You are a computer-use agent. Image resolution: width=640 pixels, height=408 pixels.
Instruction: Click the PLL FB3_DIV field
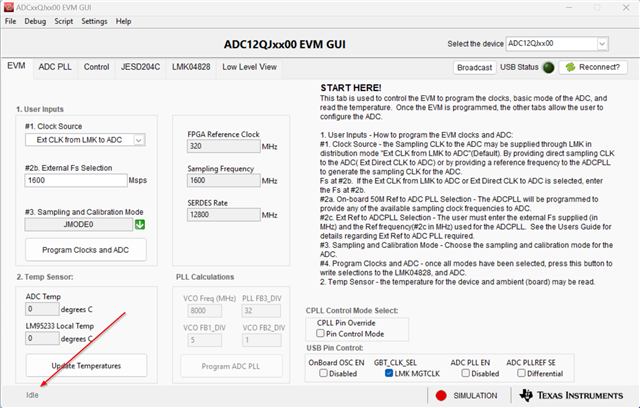coord(261,311)
